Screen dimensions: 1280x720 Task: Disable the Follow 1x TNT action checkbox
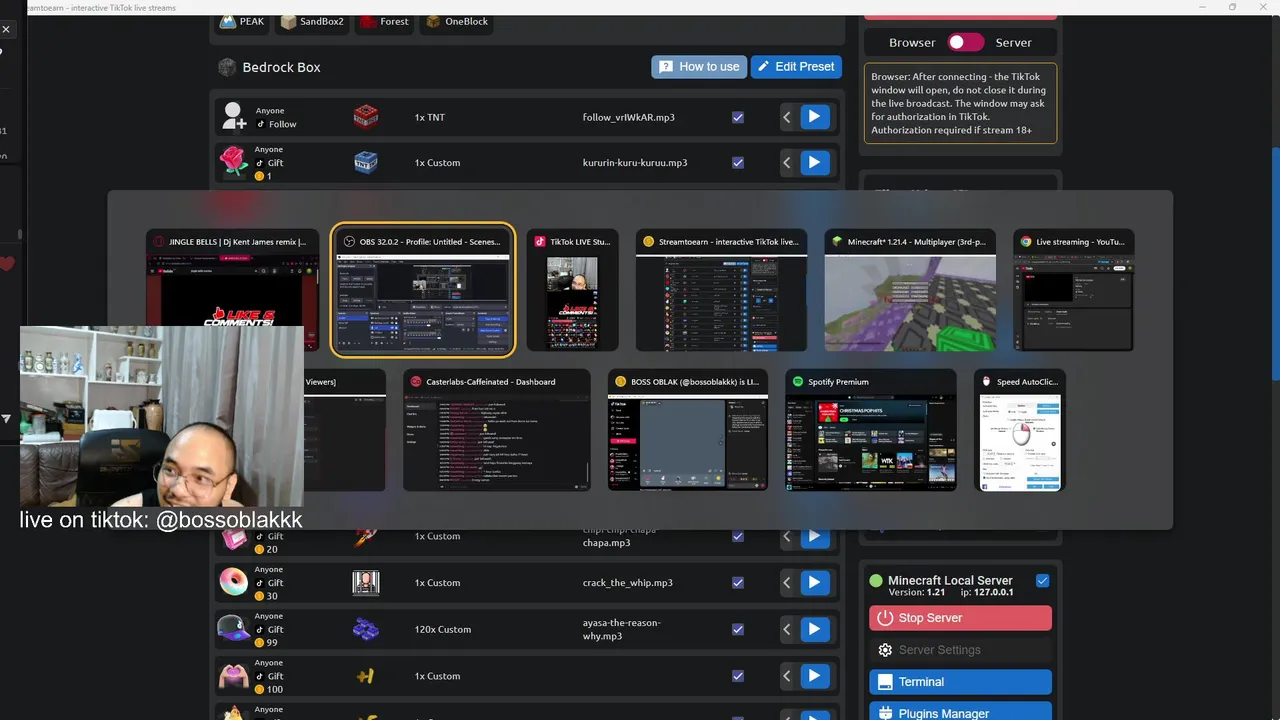(x=738, y=117)
